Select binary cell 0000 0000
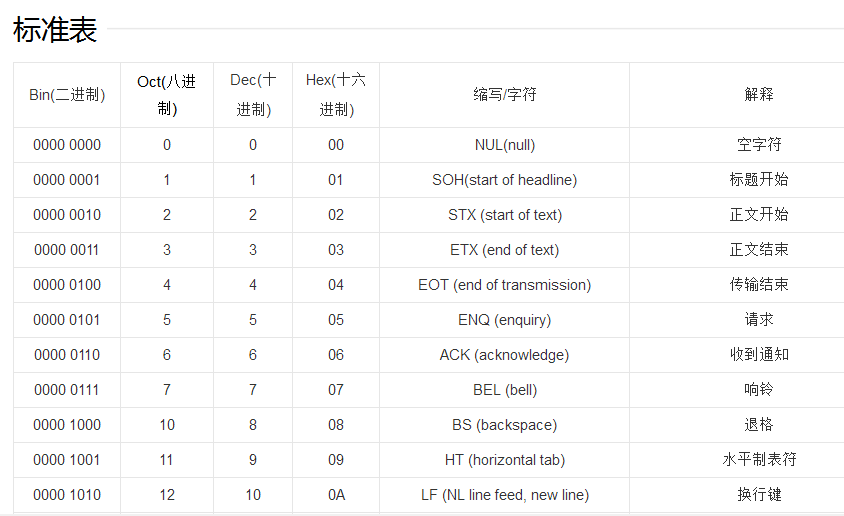 tap(67, 145)
